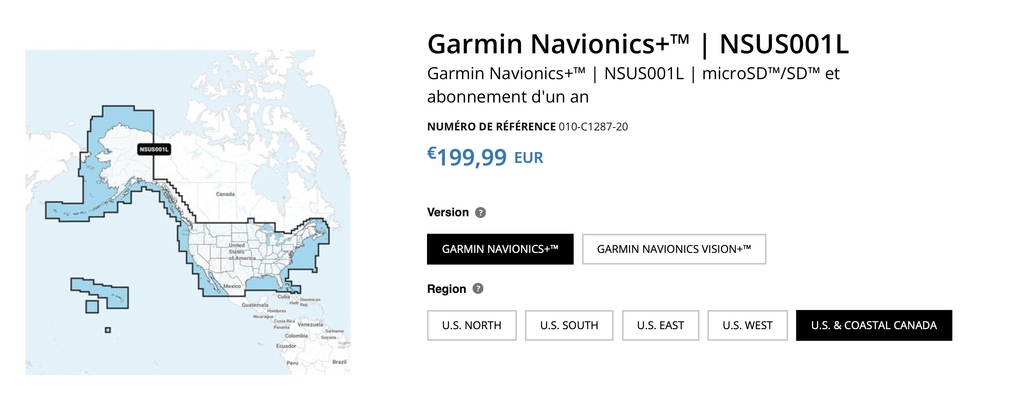
Task: Pick the U.S. East region option
Action: [660, 325]
